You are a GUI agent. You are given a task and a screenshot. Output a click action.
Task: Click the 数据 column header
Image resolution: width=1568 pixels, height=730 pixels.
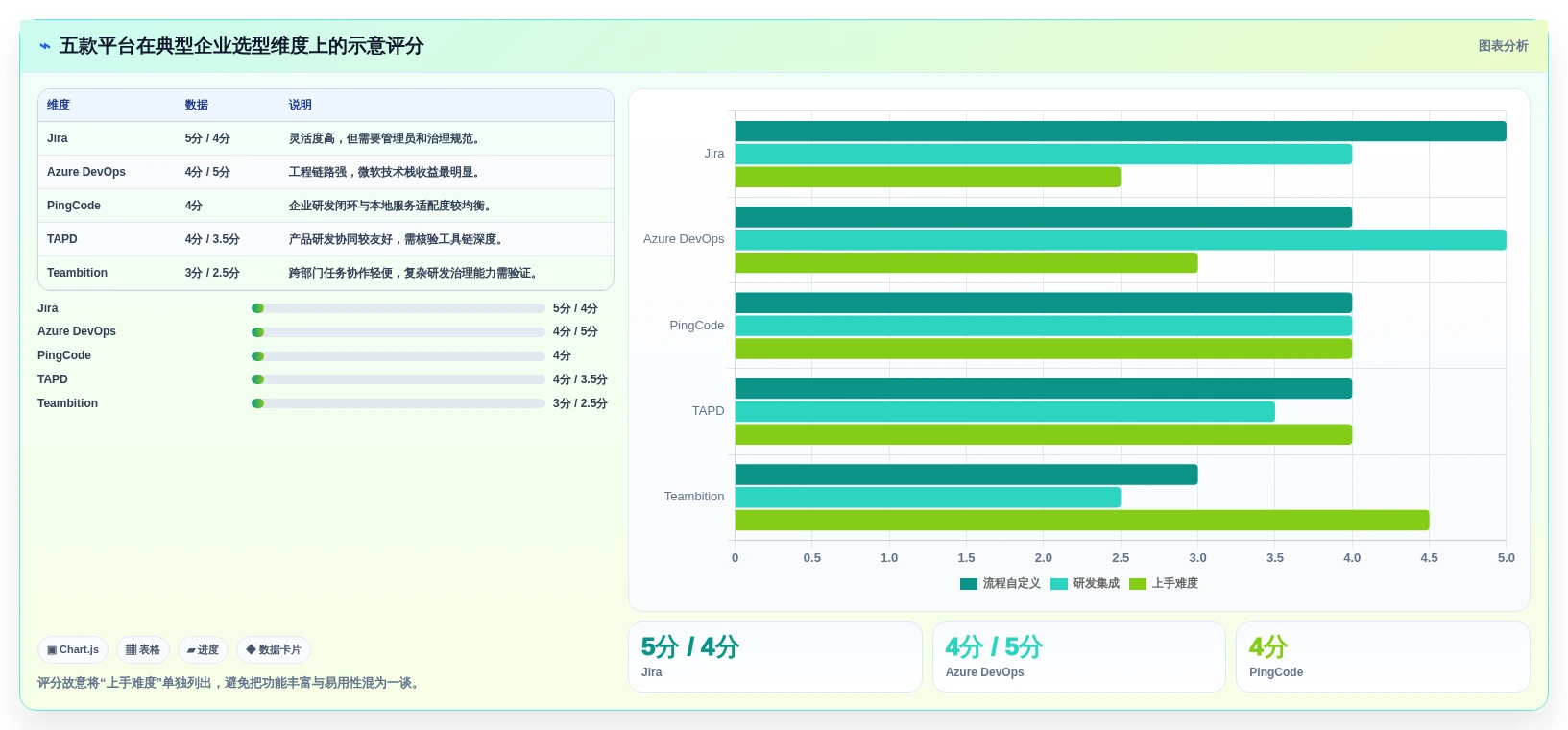click(x=197, y=106)
